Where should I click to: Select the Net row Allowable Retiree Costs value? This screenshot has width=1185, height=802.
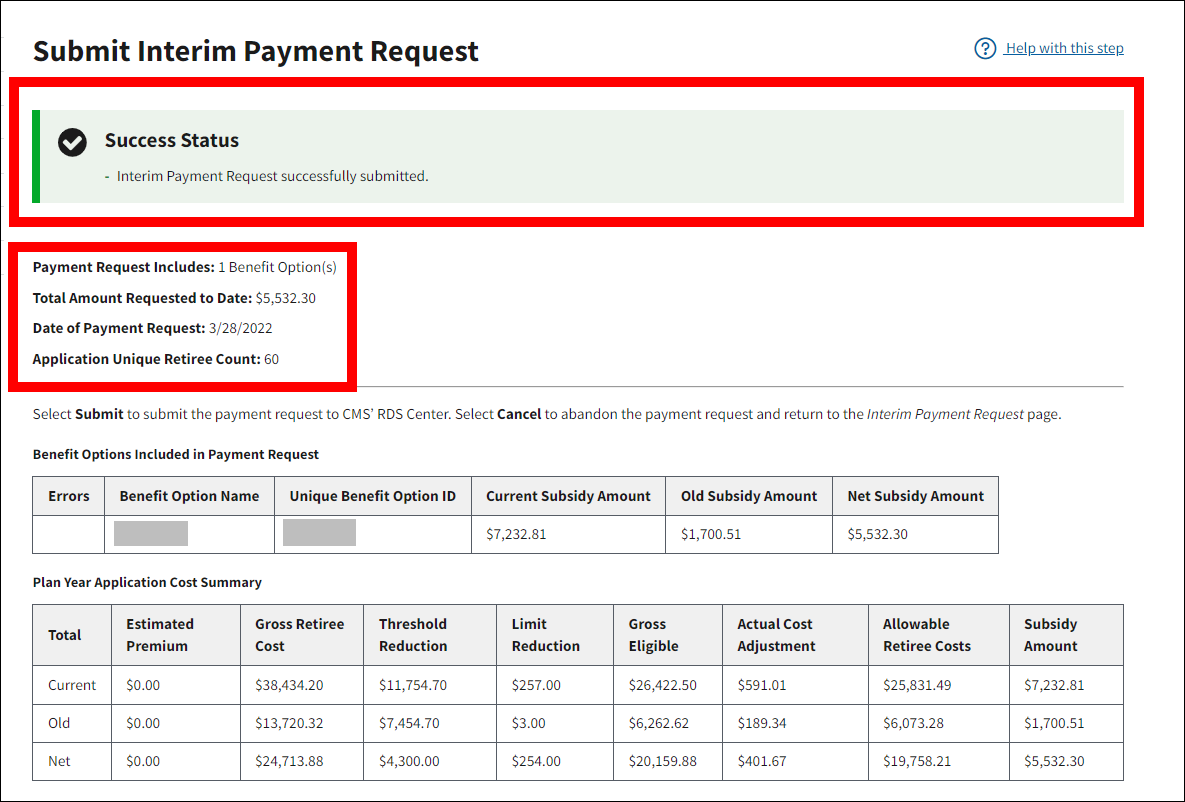point(917,761)
